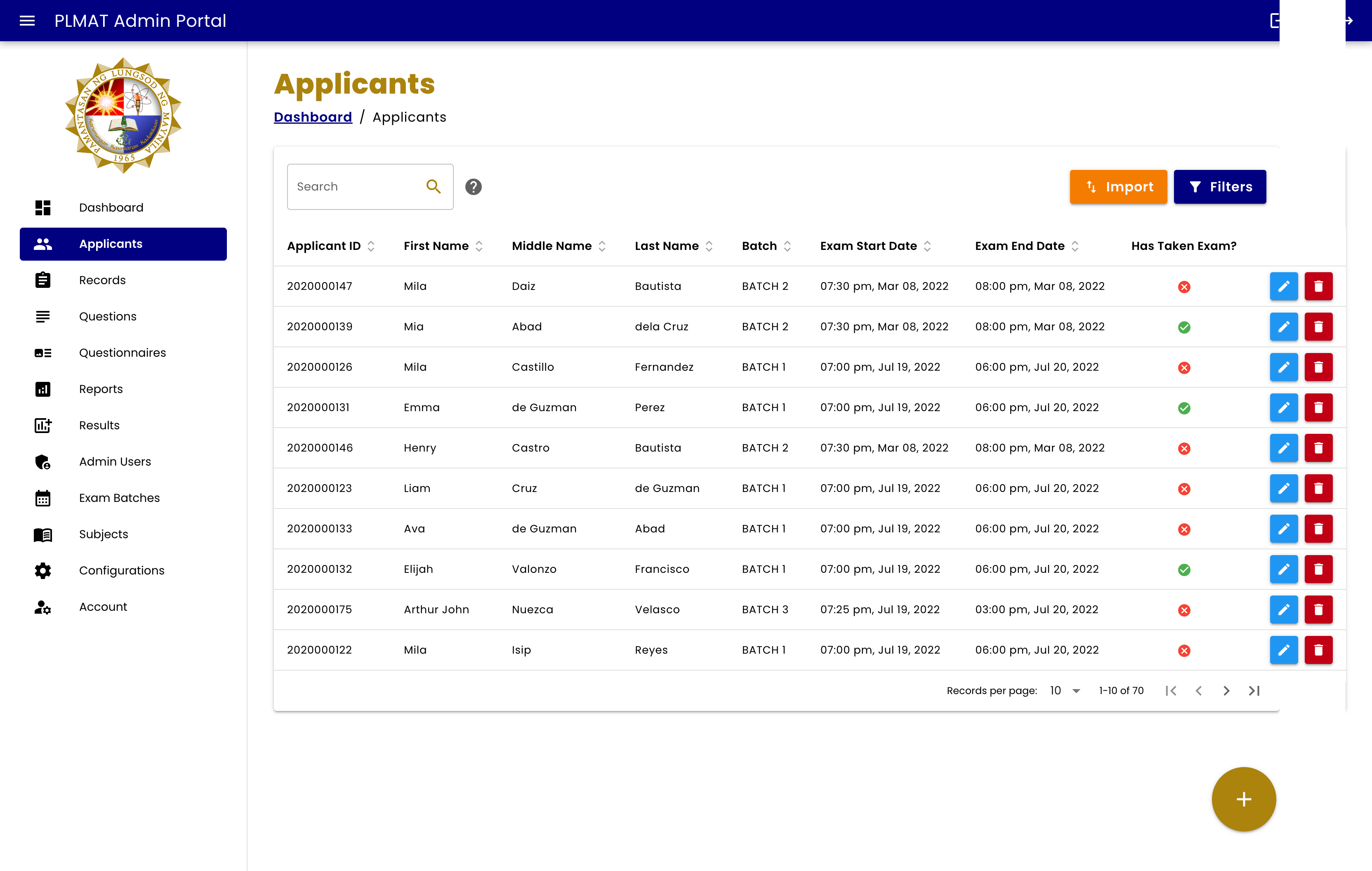Open the Filters panel
This screenshot has width=1372, height=871.
pos(1219,187)
